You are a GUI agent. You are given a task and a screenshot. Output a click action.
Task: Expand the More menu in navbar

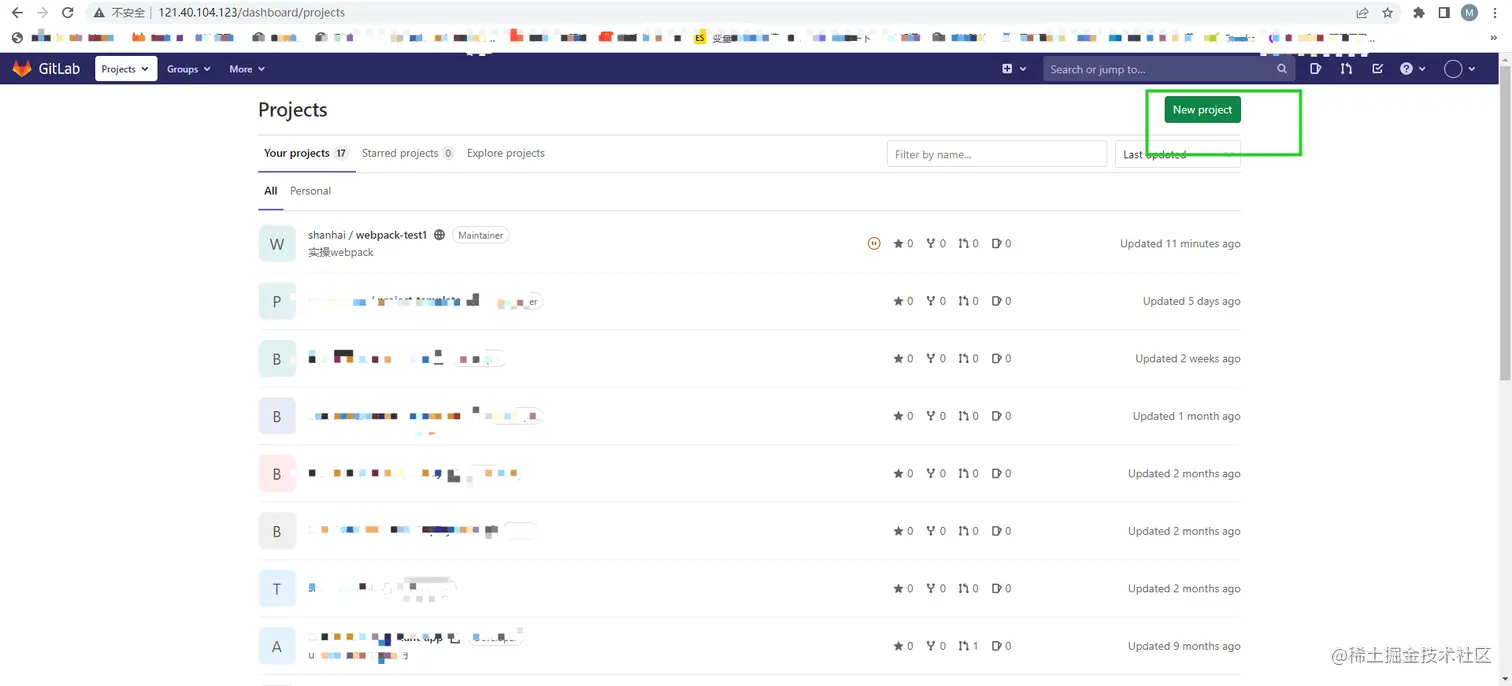point(247,69)
